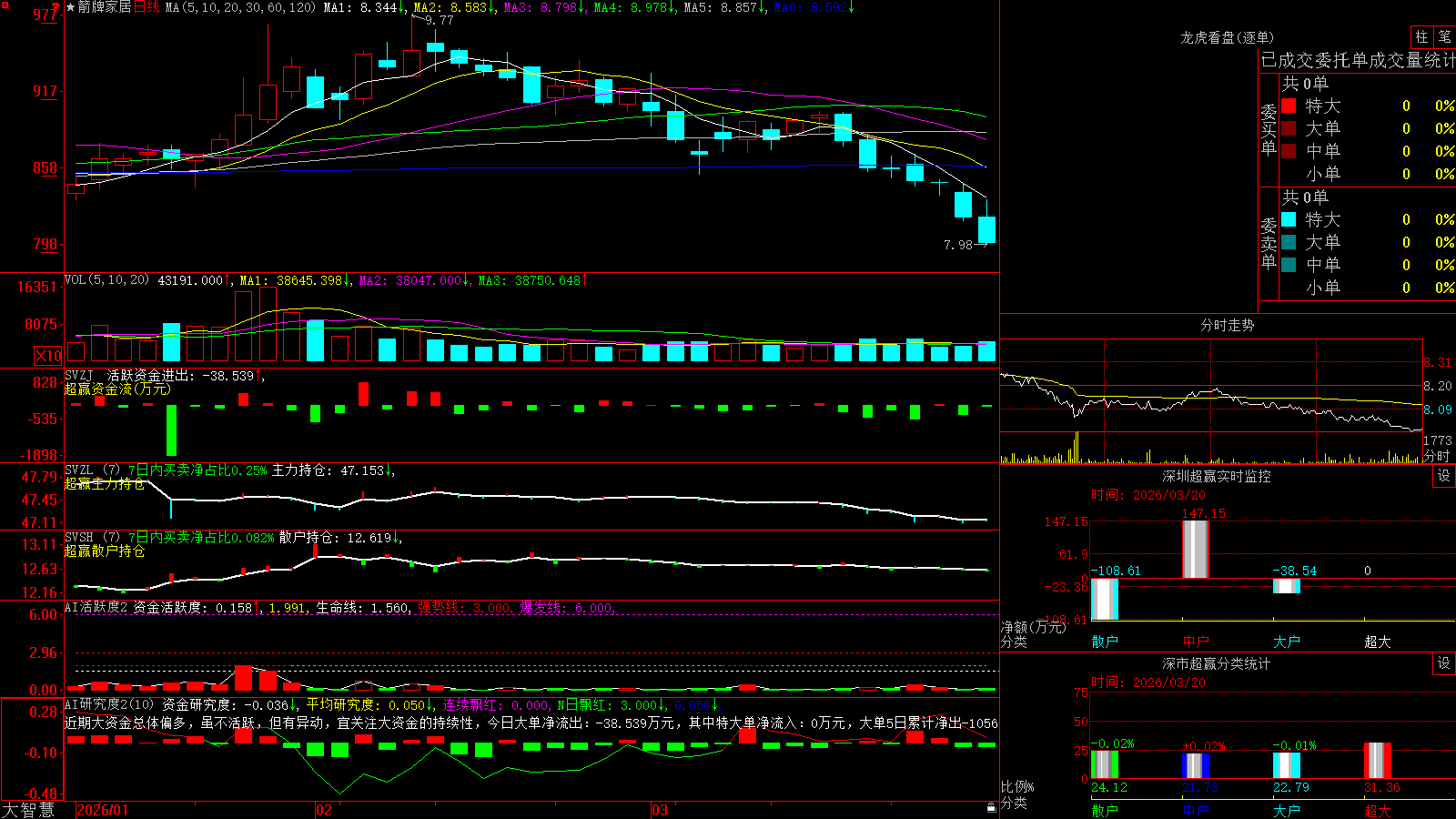Click the 主力持仓: 47.153 value

point(329,470)
